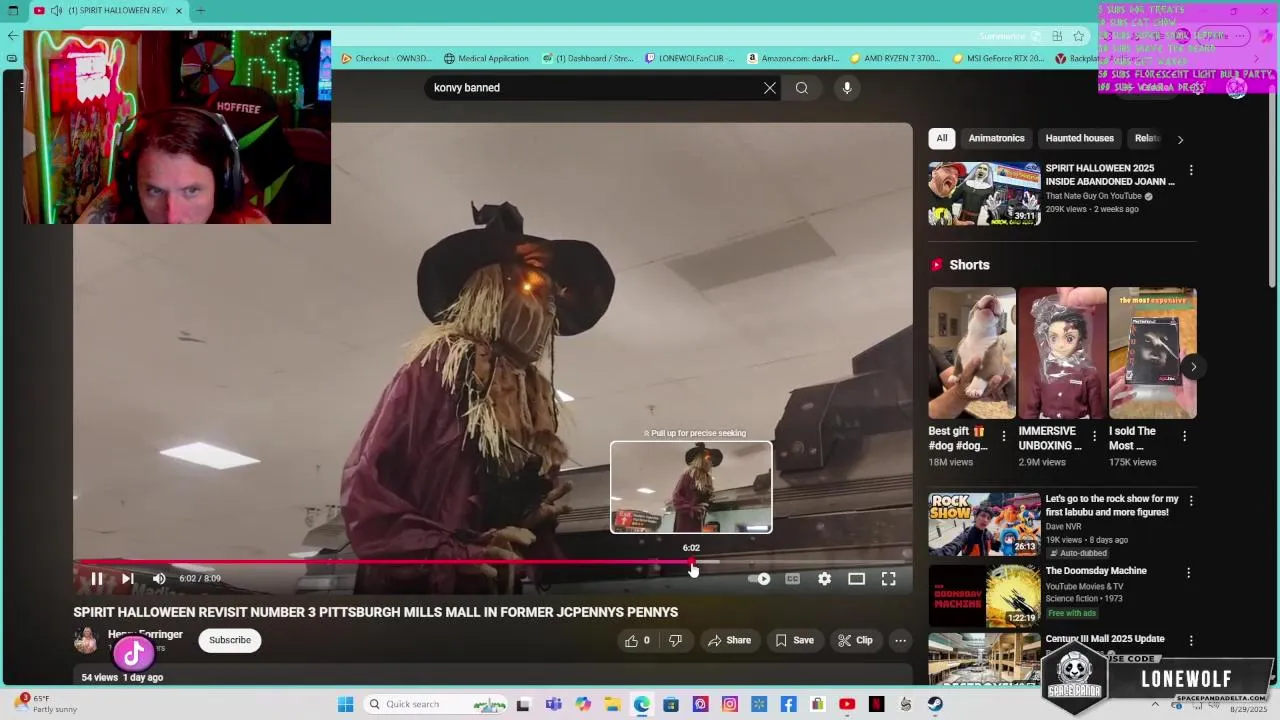1280x720 pixels.
Task: Open the '(1) Dashboard / Stre...' bookmark
Action: (588, 59)
